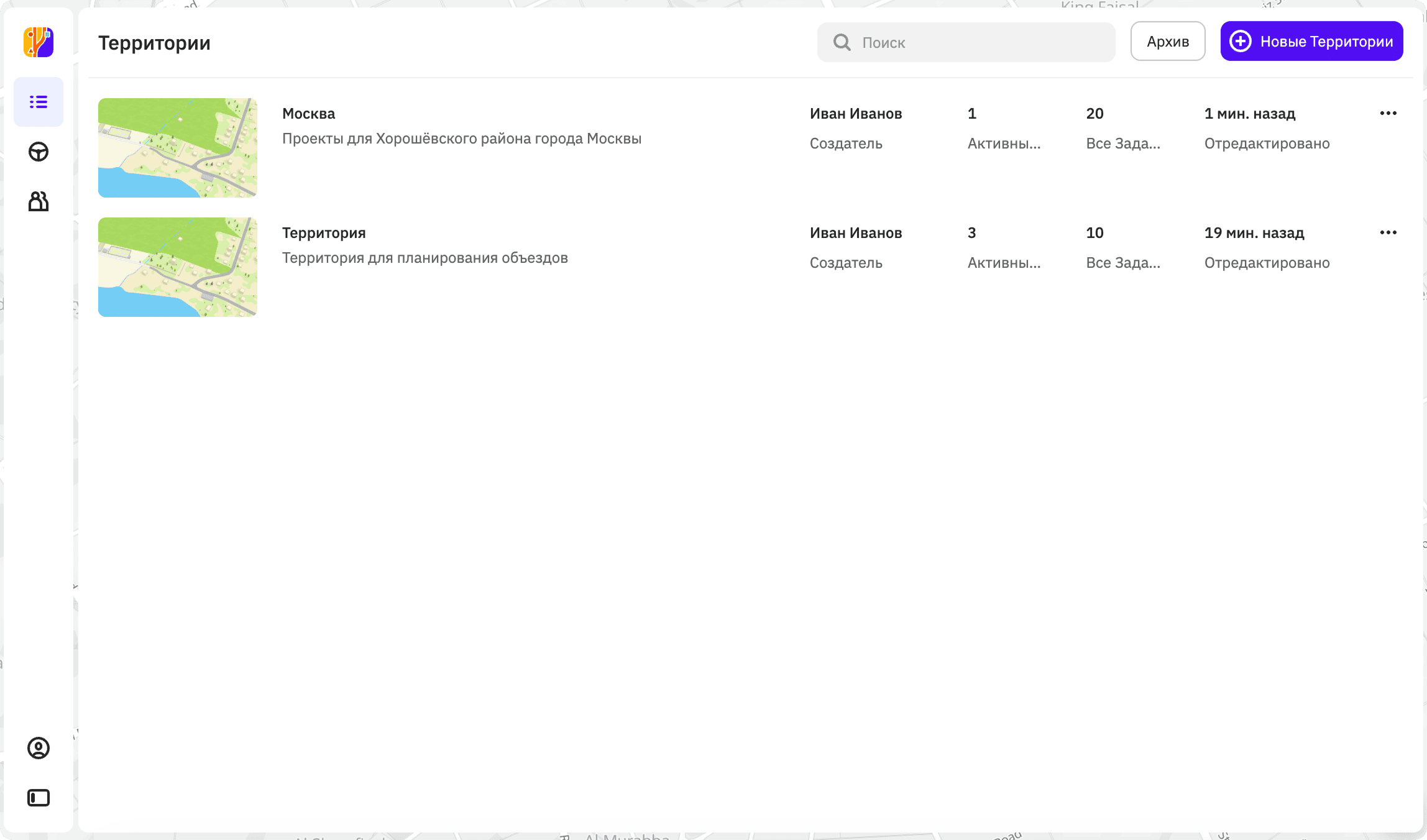This screenshot has width=1427, height=840.
Task: Click 'Создатель' label in Москва row
Action: [x=846, y=144]
